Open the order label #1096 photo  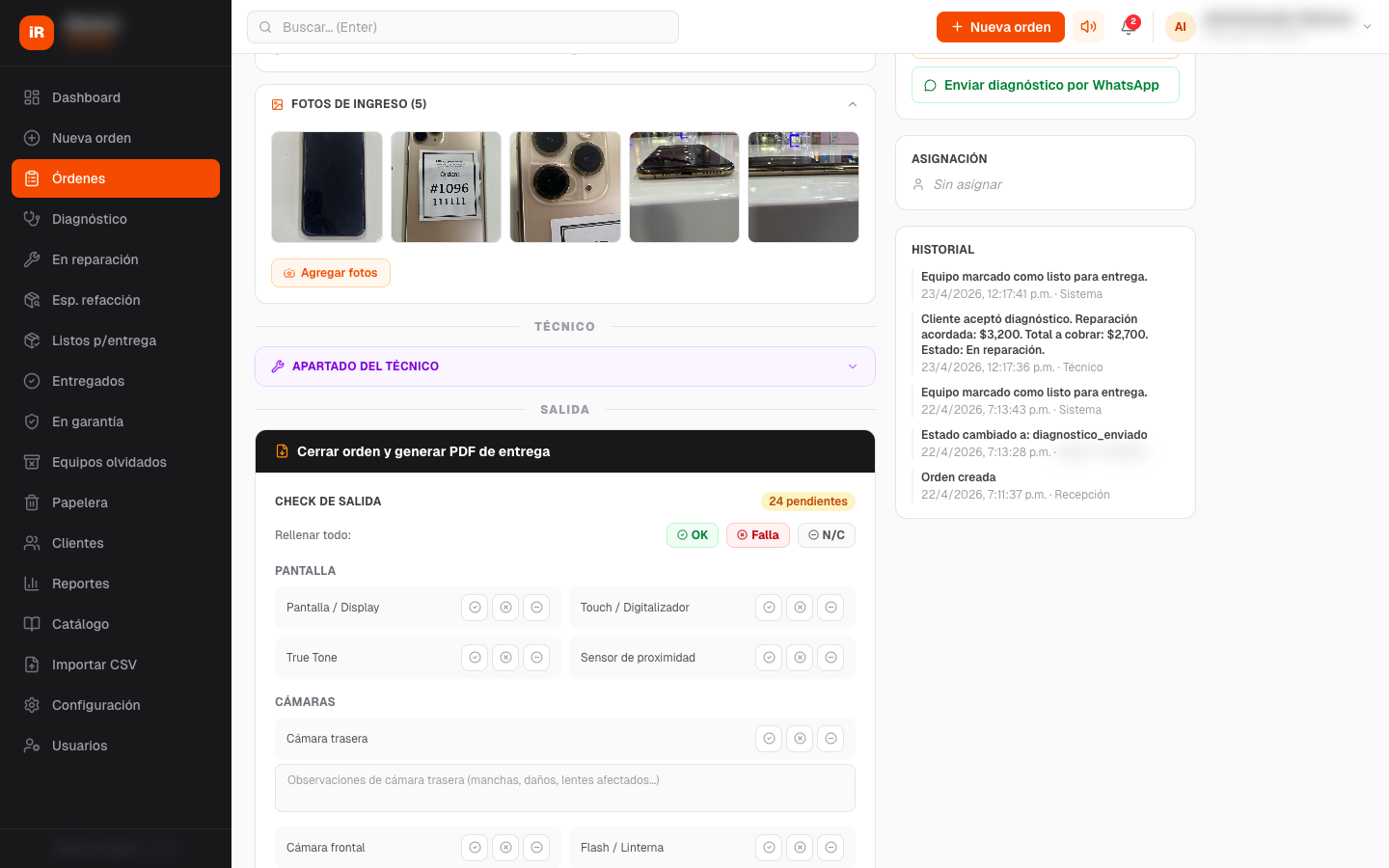446,187
